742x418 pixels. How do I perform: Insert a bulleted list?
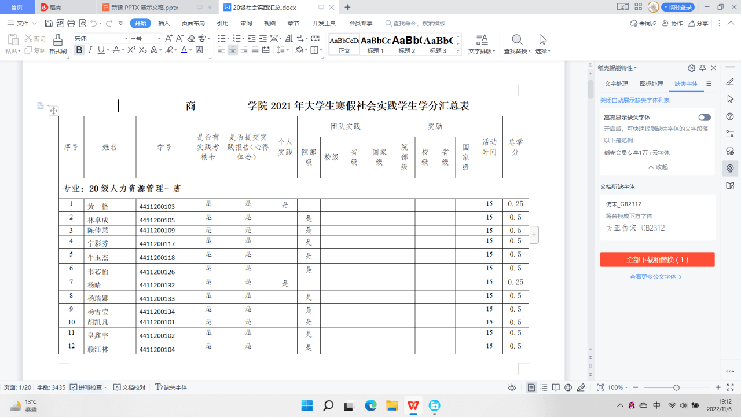[221, 38]
